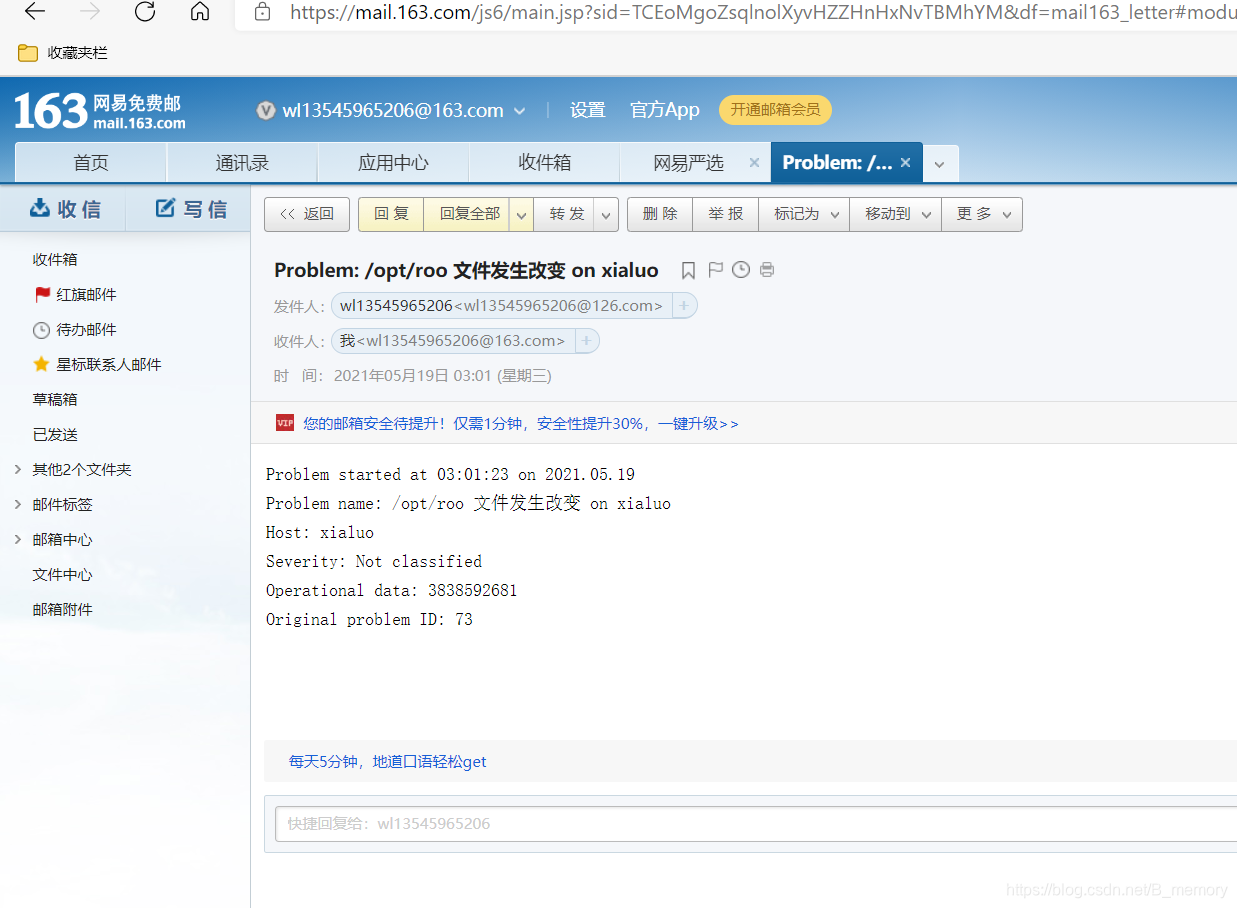Click the 163 网易免费邮 logo
The width and height of the screenshot is (1237, 908).
click(x=100, y=111)
